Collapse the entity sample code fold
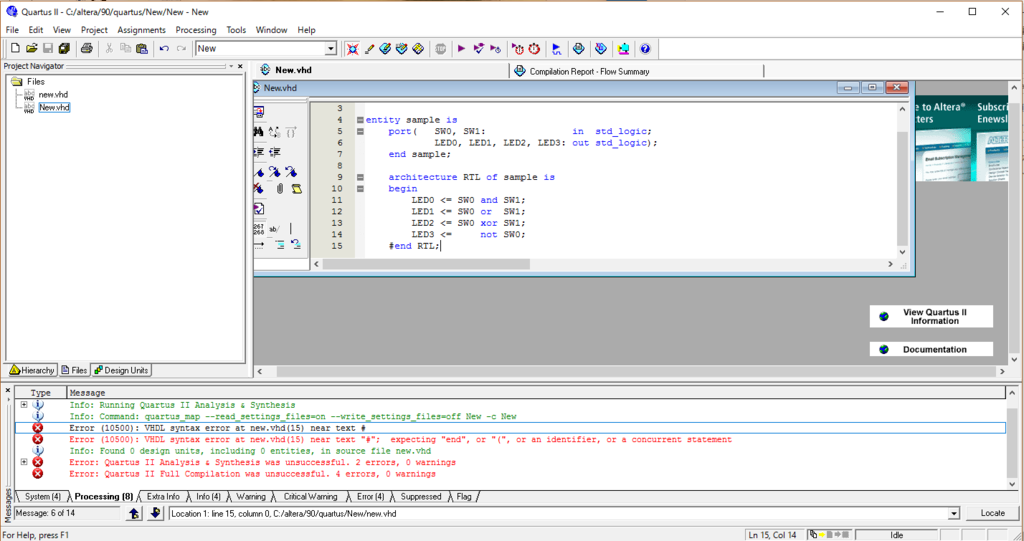 click(360, 120)
